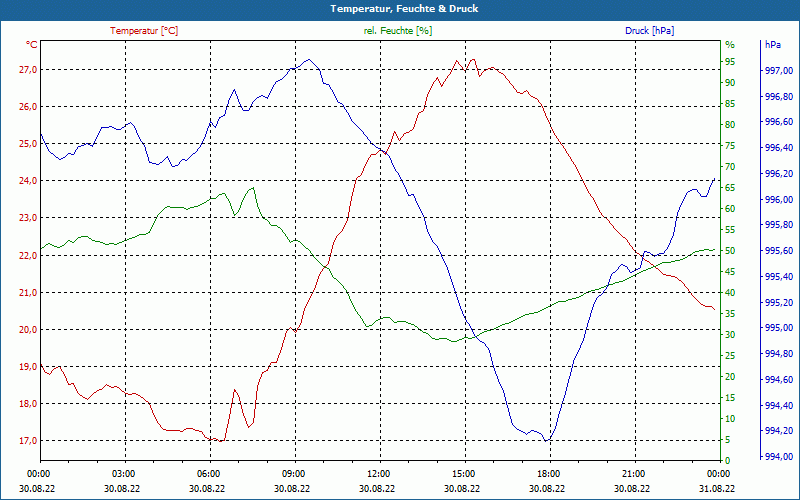Click the "22,0" temperature axis value
Screen dimensions: 800x500
pyautogui.click(x=28, y=255)
